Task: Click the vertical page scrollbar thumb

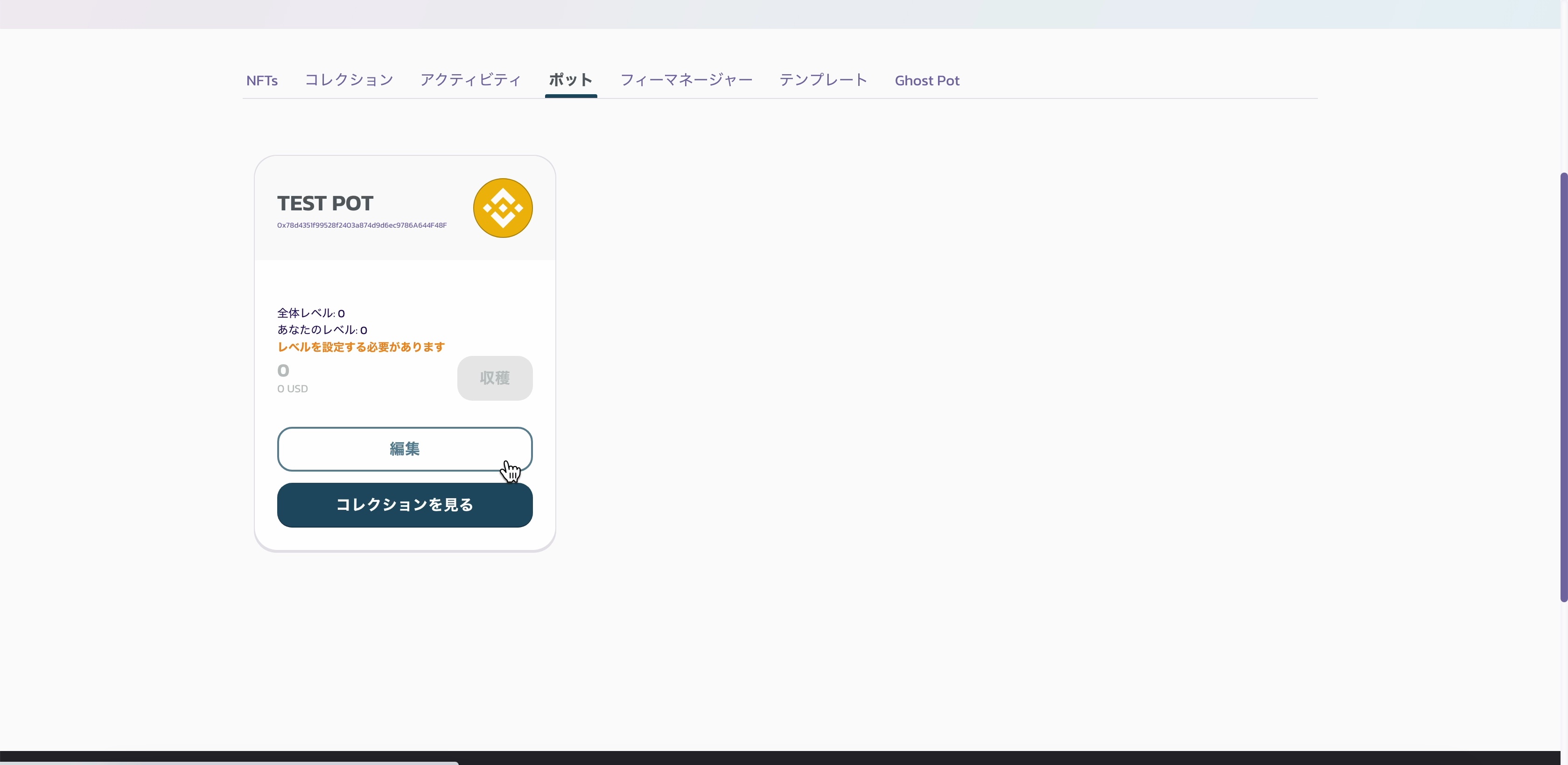Action: (x=1563, y=387)
